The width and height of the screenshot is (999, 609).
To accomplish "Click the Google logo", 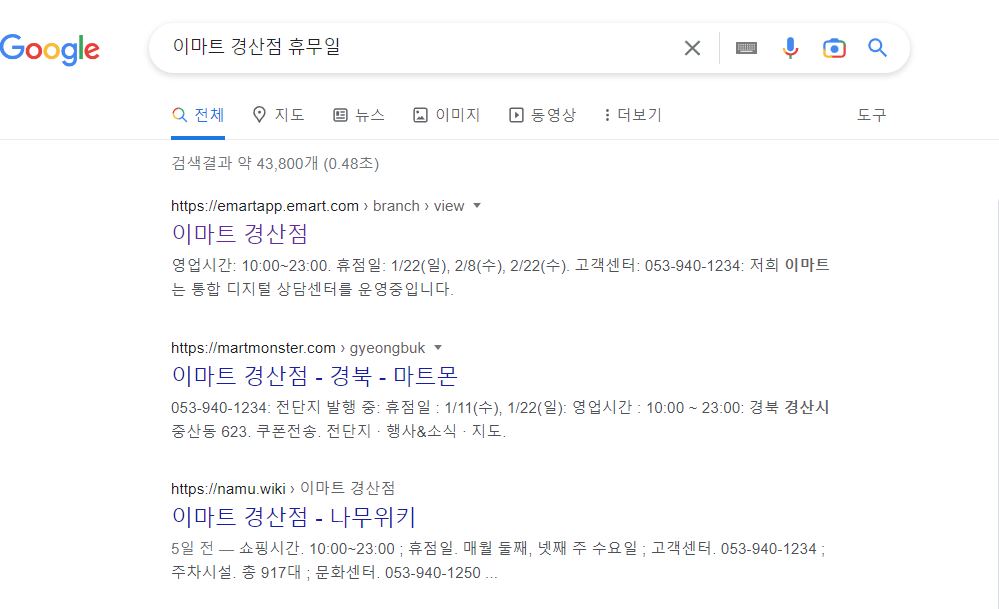I will (x=50, y=49).
